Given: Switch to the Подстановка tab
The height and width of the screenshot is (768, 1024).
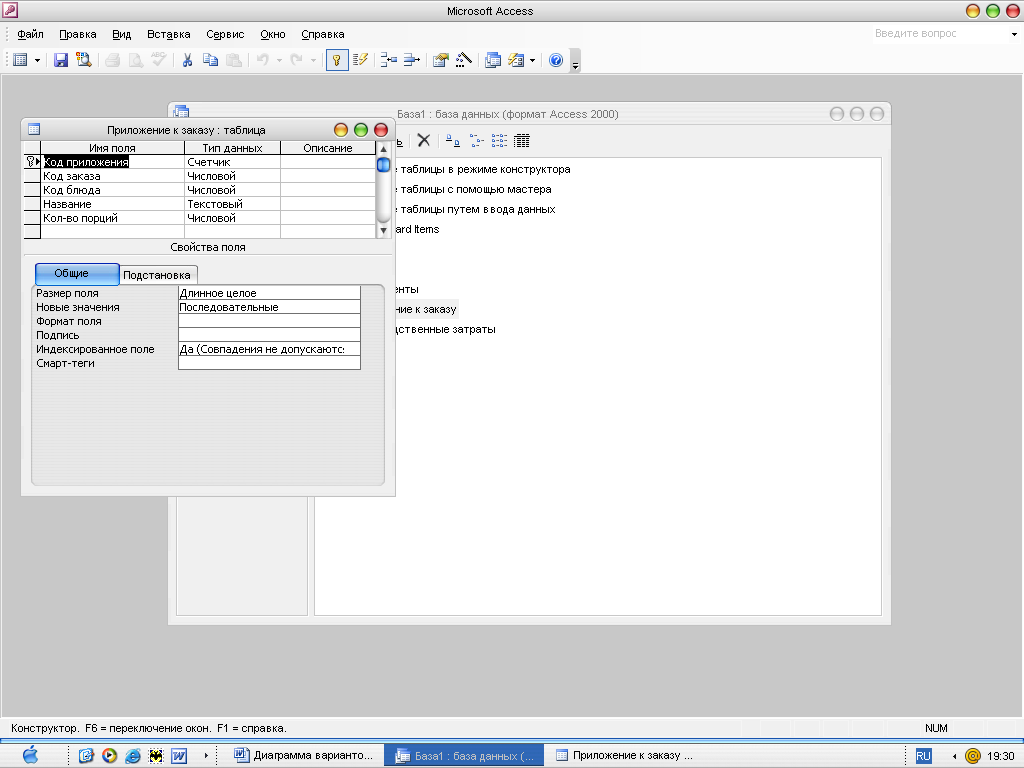Looking at the screenshot, I should pyautogui.click(x=157, y=275).
